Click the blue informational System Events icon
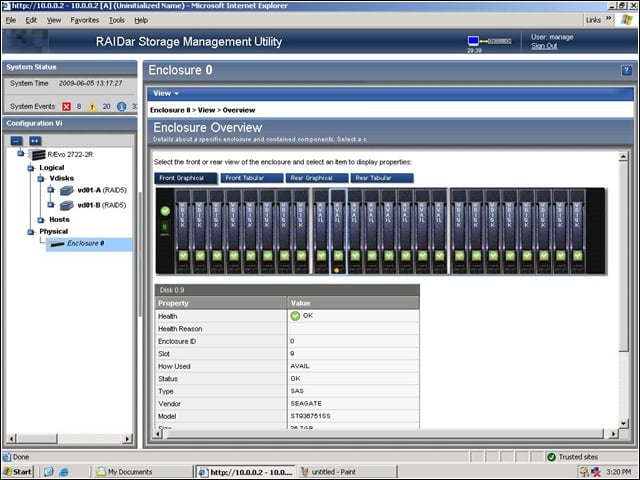The image size is (640, 480). (x=122, y=107)
